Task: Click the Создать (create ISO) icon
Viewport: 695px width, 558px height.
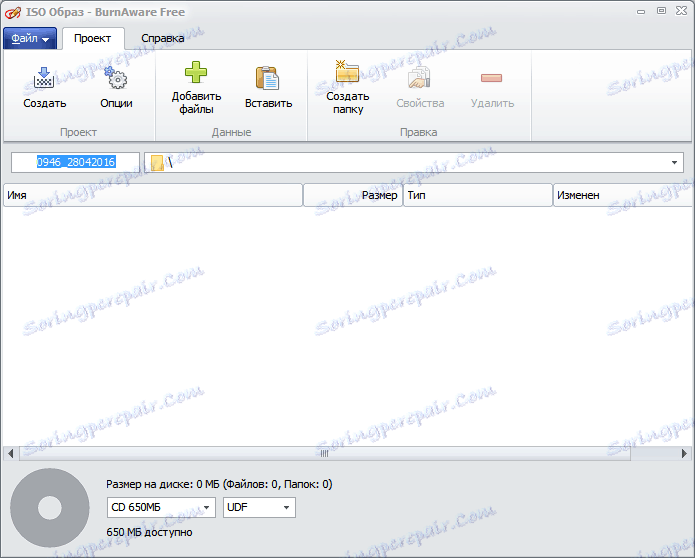Action: [44, 78]
